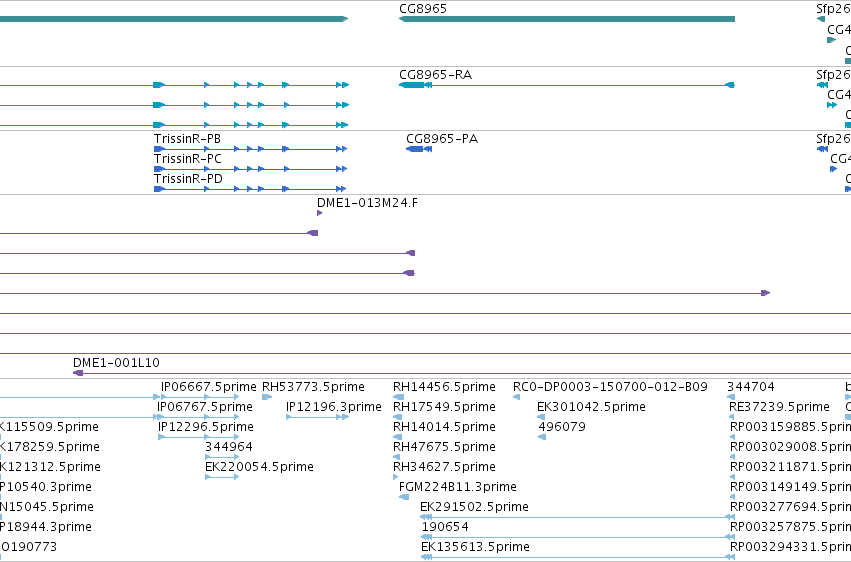Select the RP003277694.5prime EST label
This screenshot has width=851, height=562.
(x=790, y=507)
